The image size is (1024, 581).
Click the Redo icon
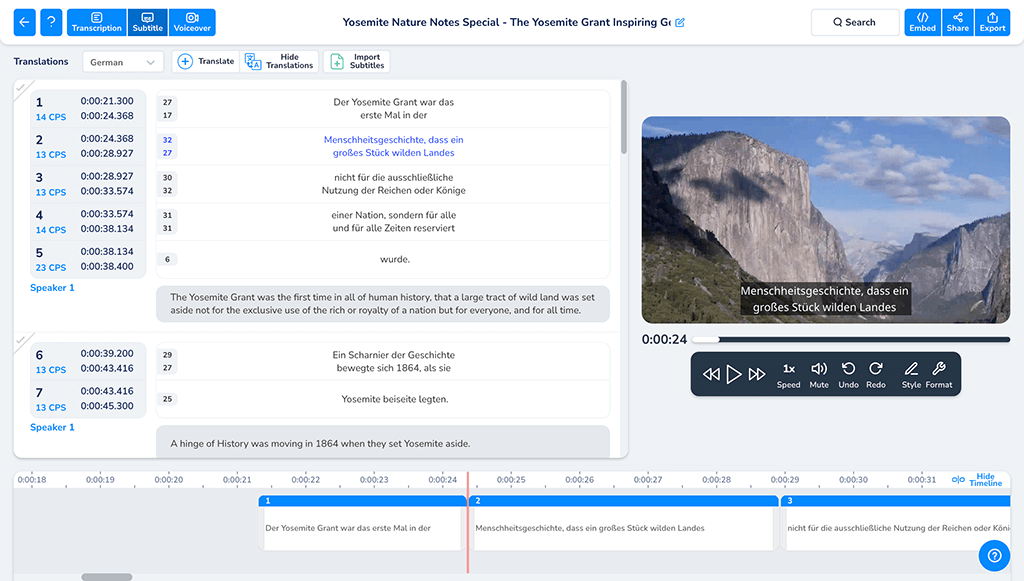point(876,375)
